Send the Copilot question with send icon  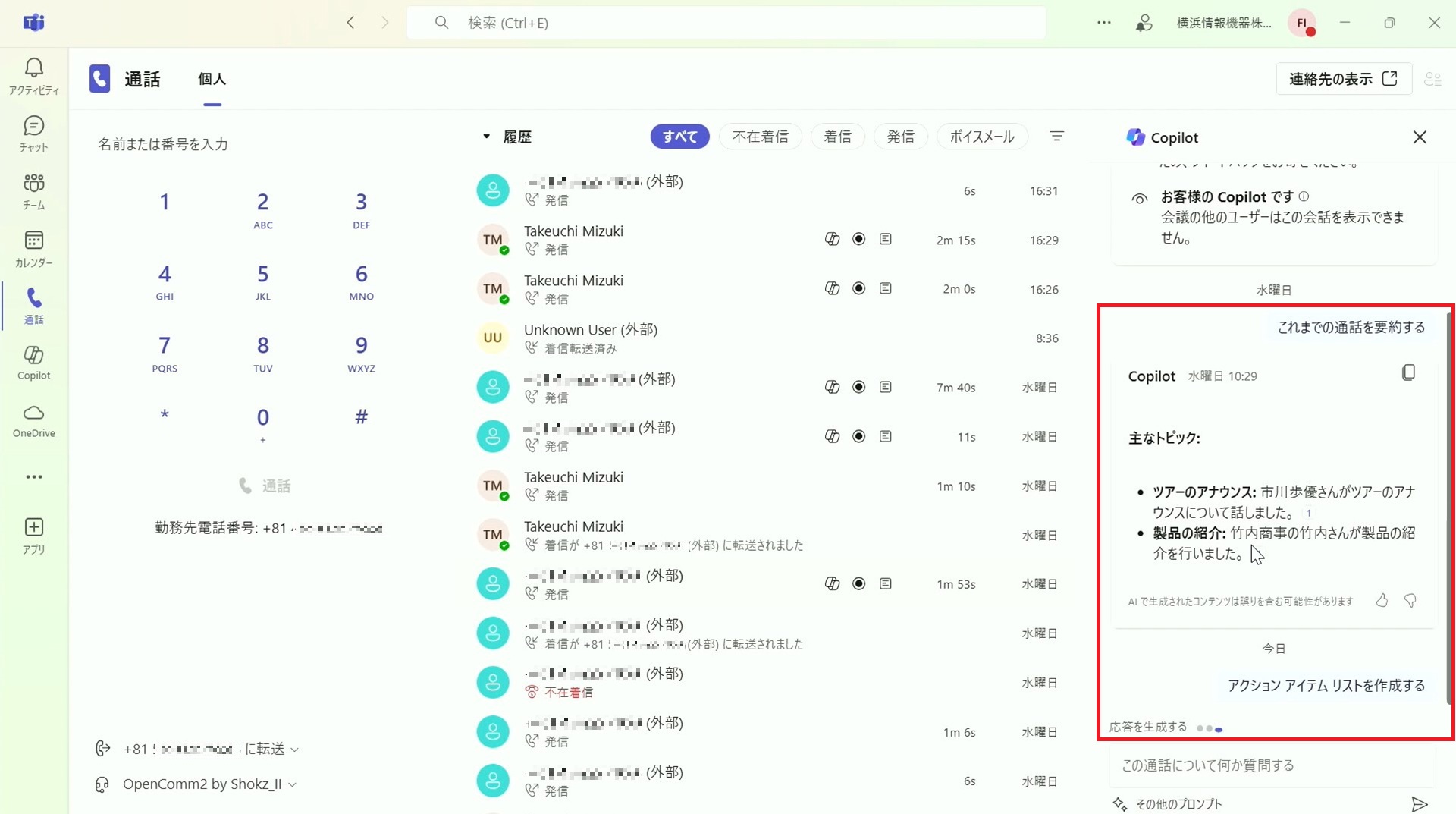click(1419, 804)
